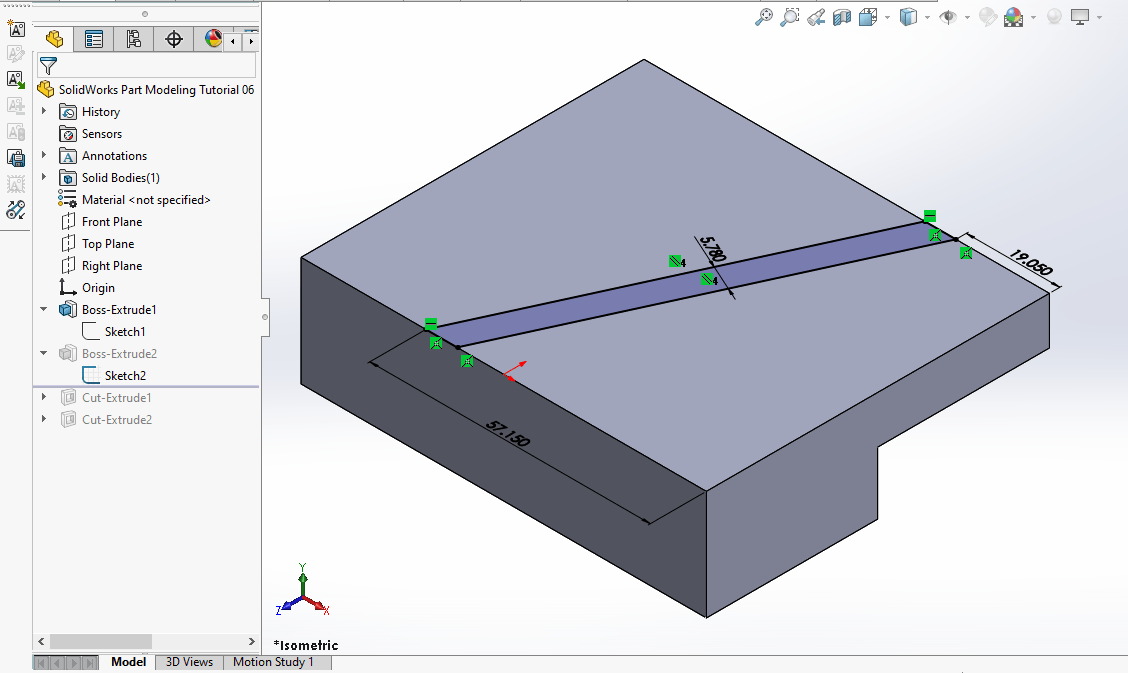Click the View Setting monitor icon
Image resolution: width=1128 pixels, height=673 pixels.
(x=1080, y=17)
